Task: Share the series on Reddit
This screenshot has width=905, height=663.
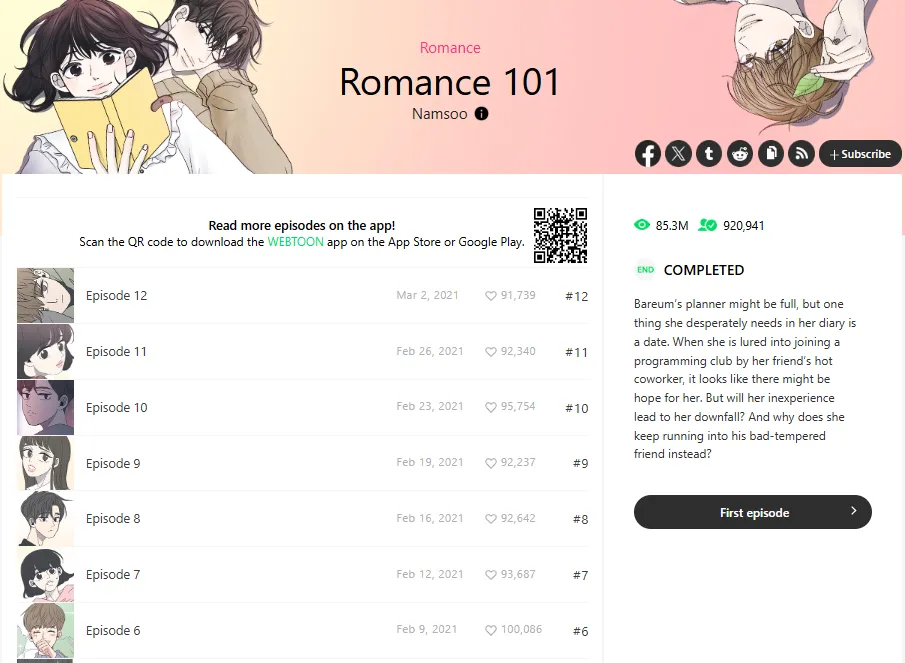Action: coord(740,153)
